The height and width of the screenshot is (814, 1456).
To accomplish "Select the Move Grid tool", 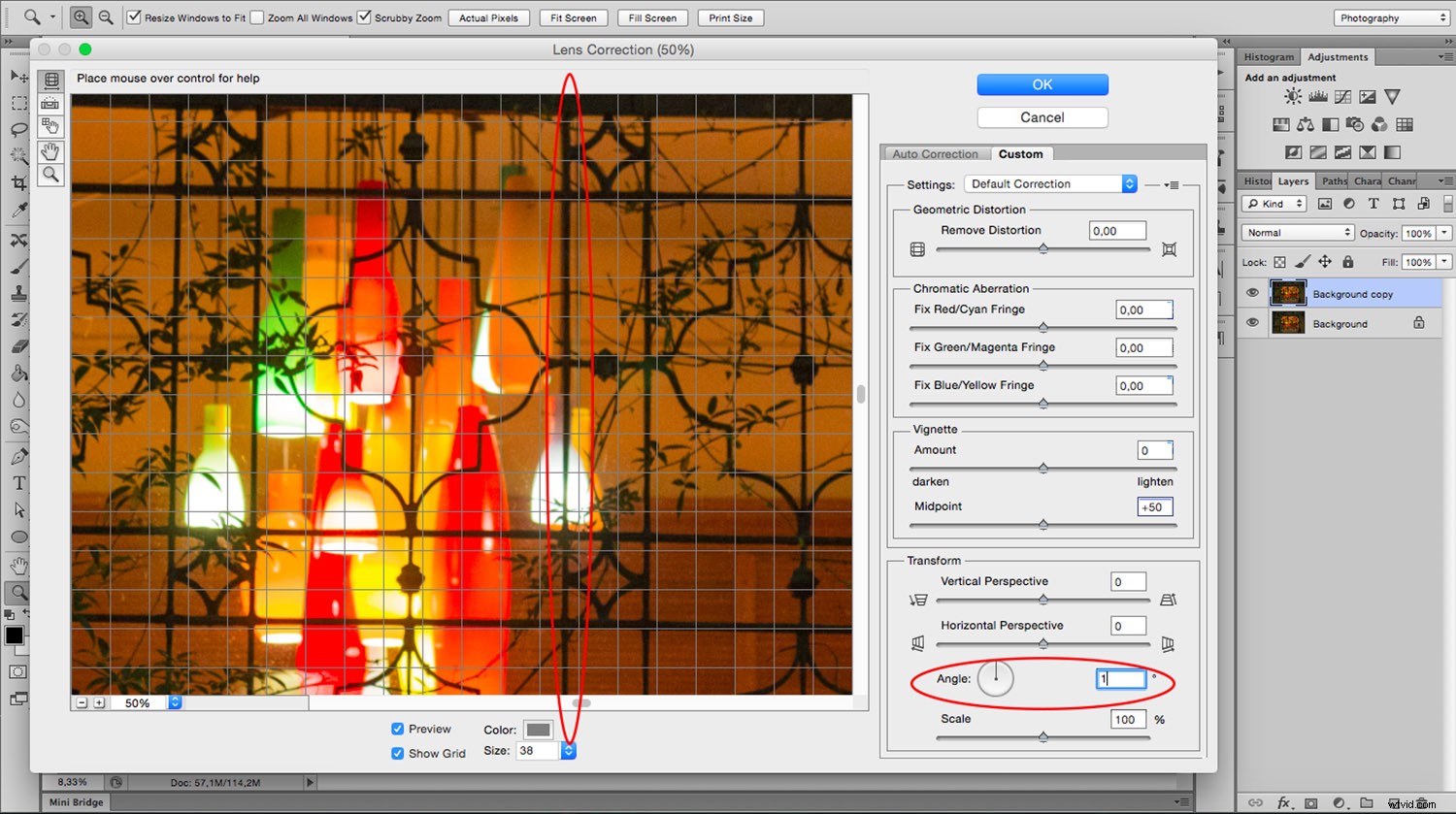I will [51, 126].
